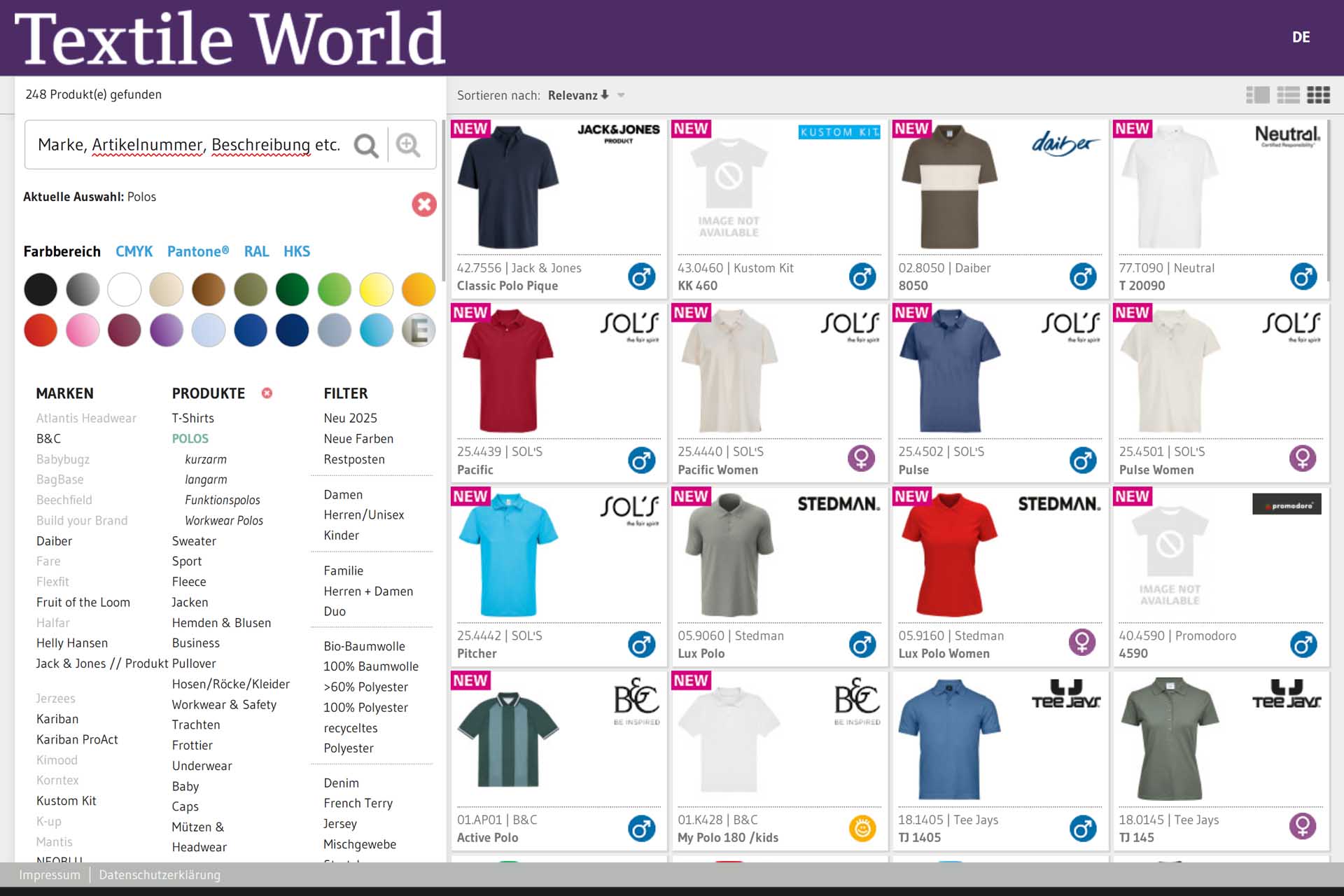Image resolution: width=1344 pixels, height=896 pixels.
Task: Open the red SOL'S Pacific polo thumbnail
Action: tap(507, 371)
